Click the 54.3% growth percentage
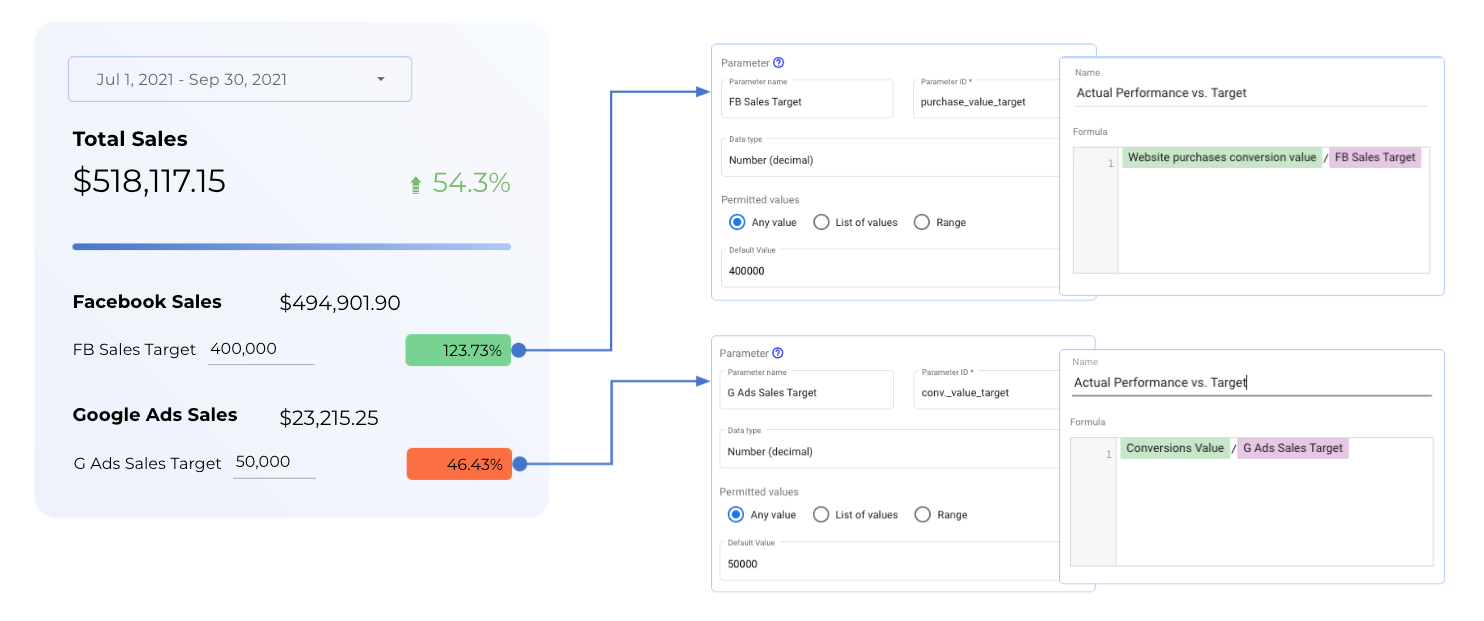 [x=471, y=183]
